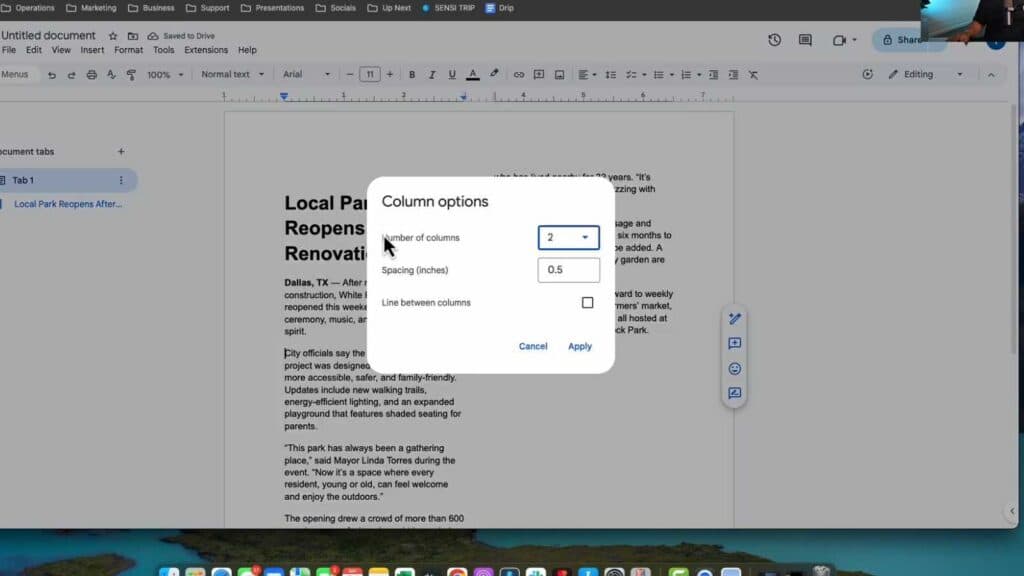Click the clear formatting icon

[754, 74]
